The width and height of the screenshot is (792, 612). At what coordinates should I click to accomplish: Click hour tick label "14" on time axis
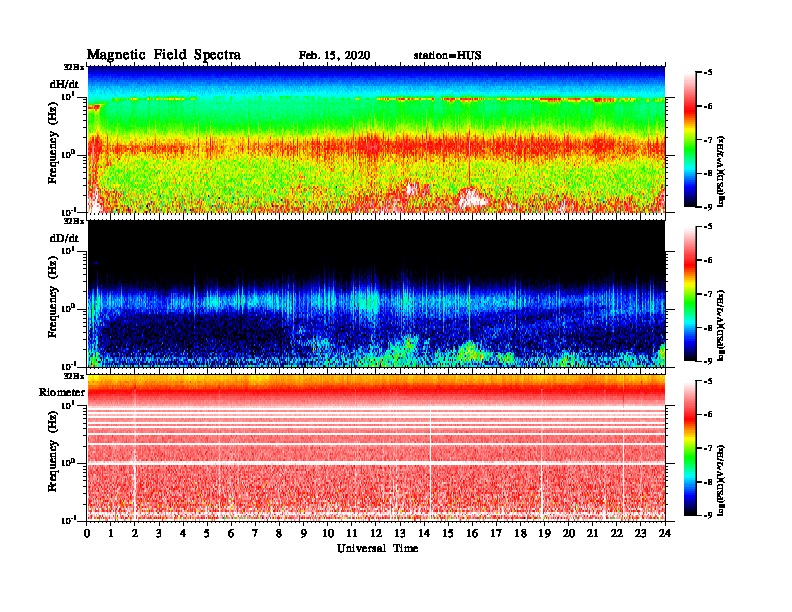click(x=424, y=533)
